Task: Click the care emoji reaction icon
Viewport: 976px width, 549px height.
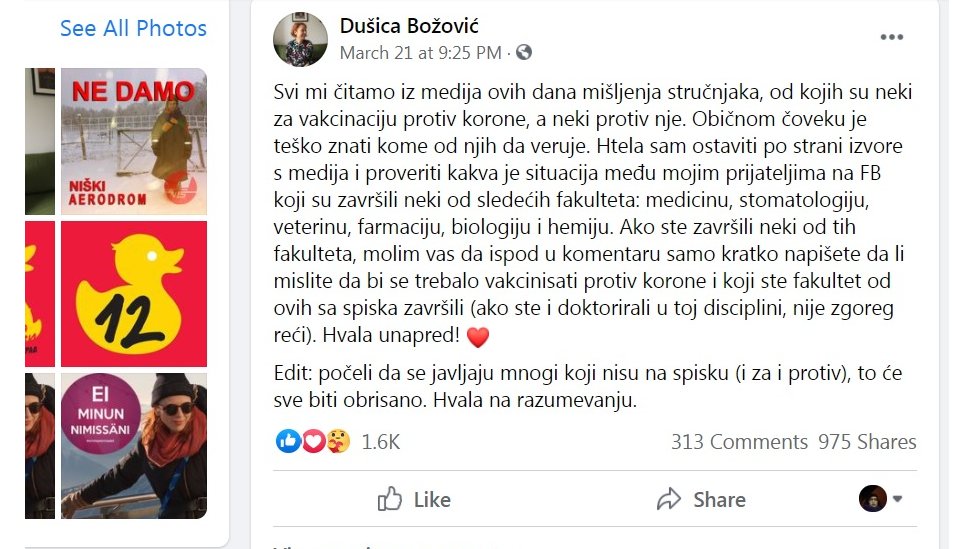Action: [338, 441]
